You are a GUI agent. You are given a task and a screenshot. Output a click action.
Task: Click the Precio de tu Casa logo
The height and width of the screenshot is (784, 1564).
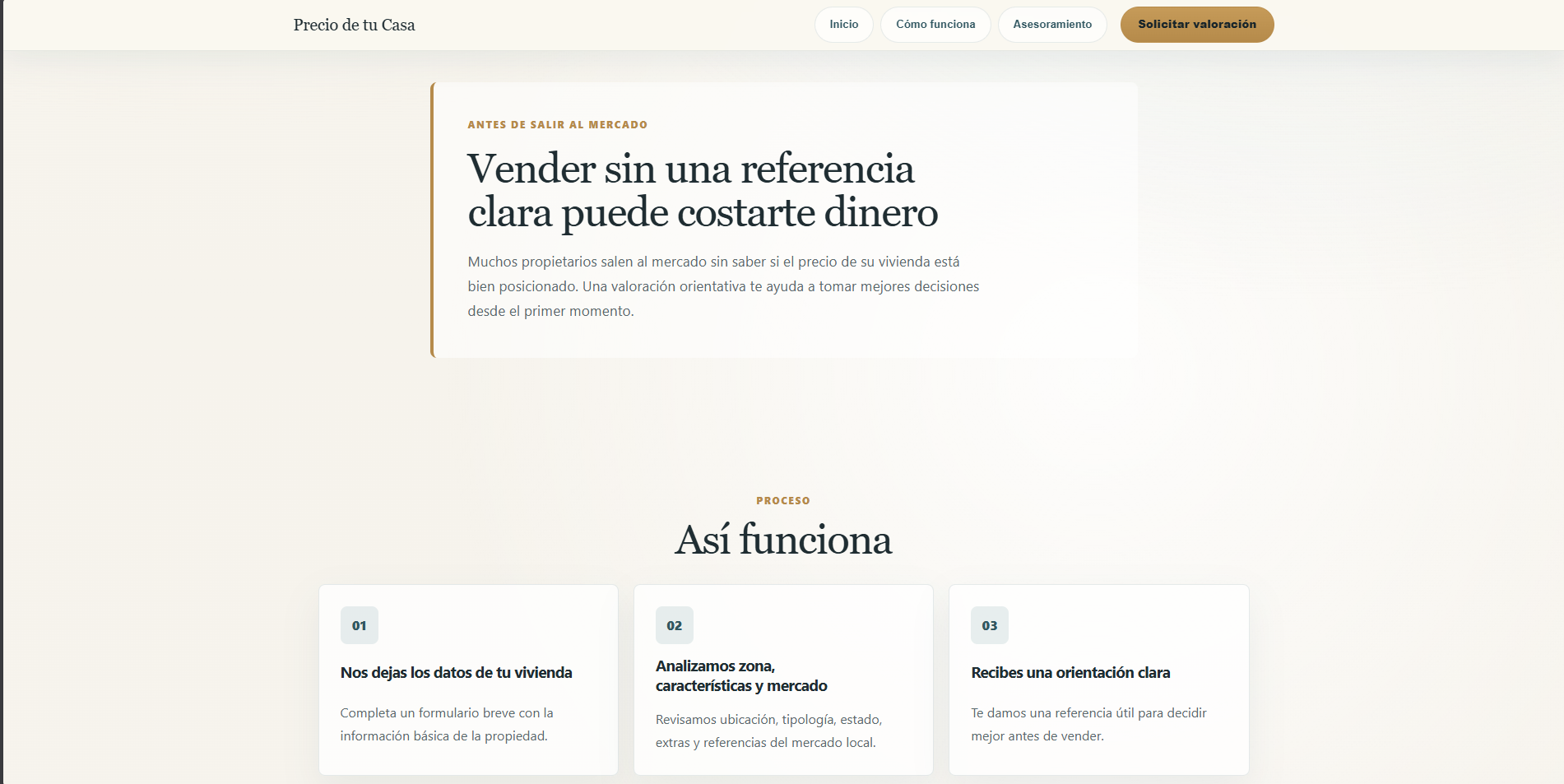[x=354, y=25]
